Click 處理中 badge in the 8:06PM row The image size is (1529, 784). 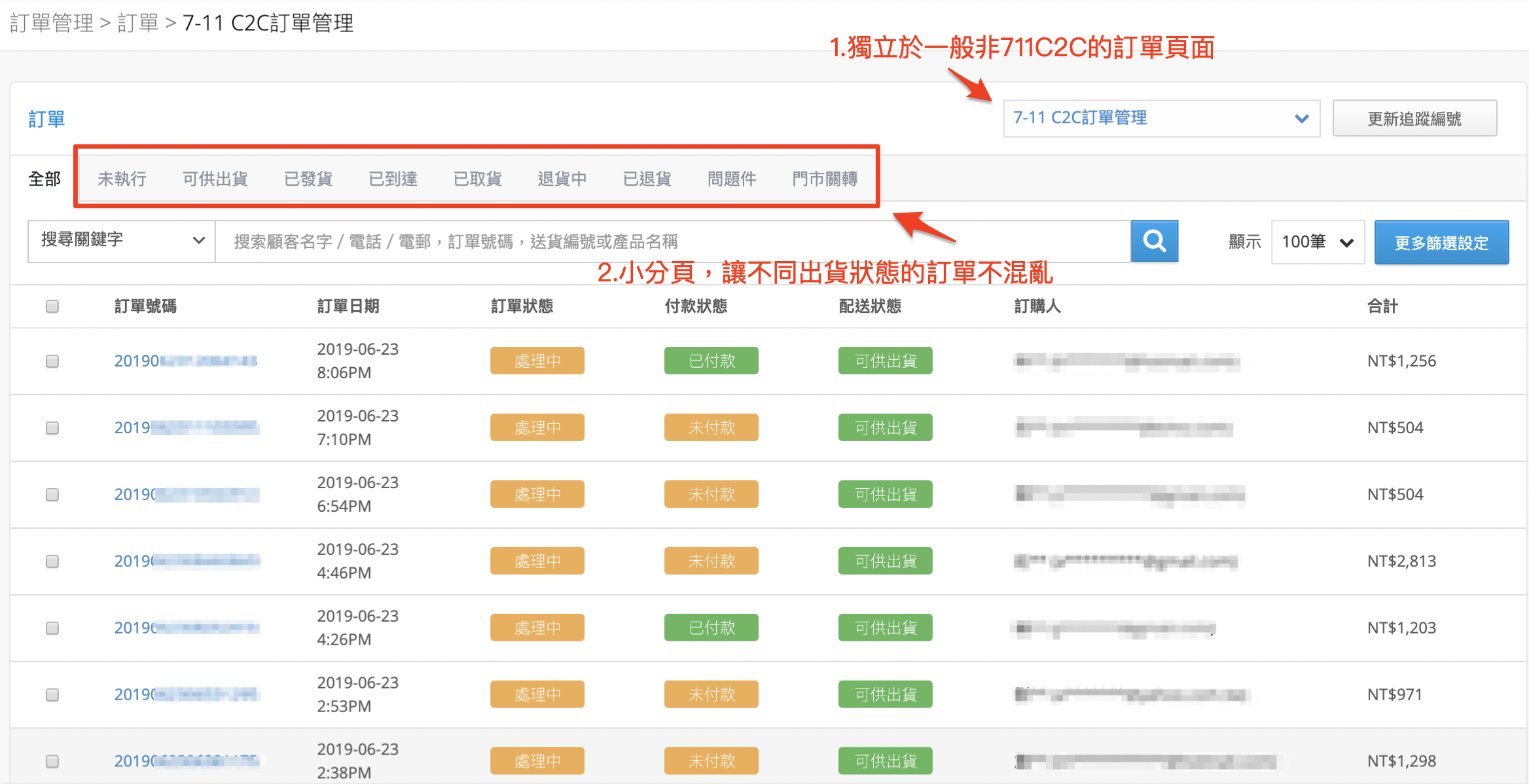537,361
